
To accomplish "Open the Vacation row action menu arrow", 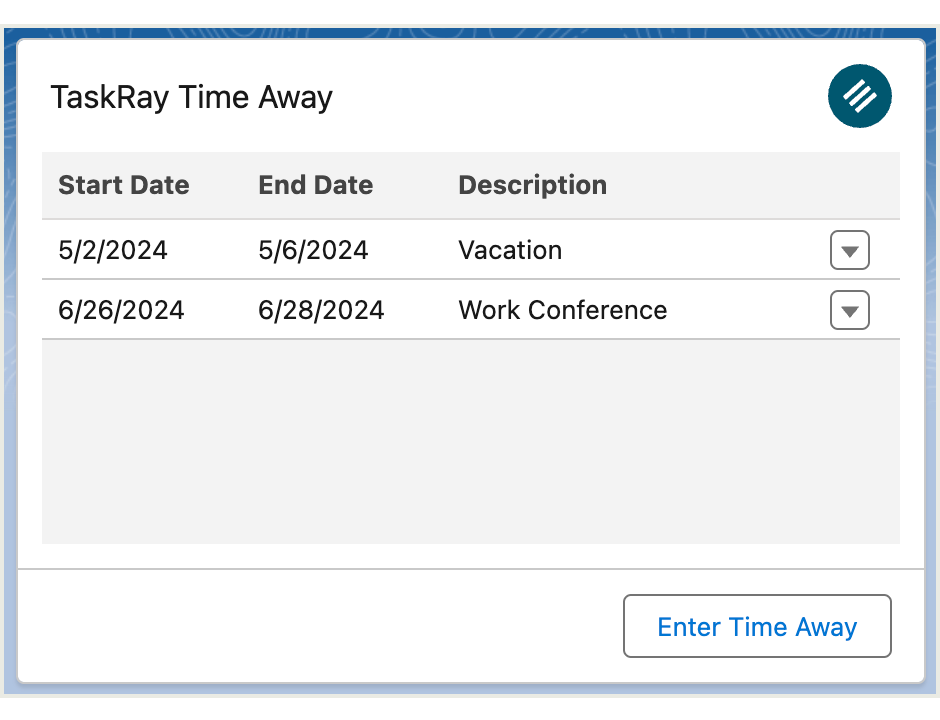I will (x=849, y=250).
